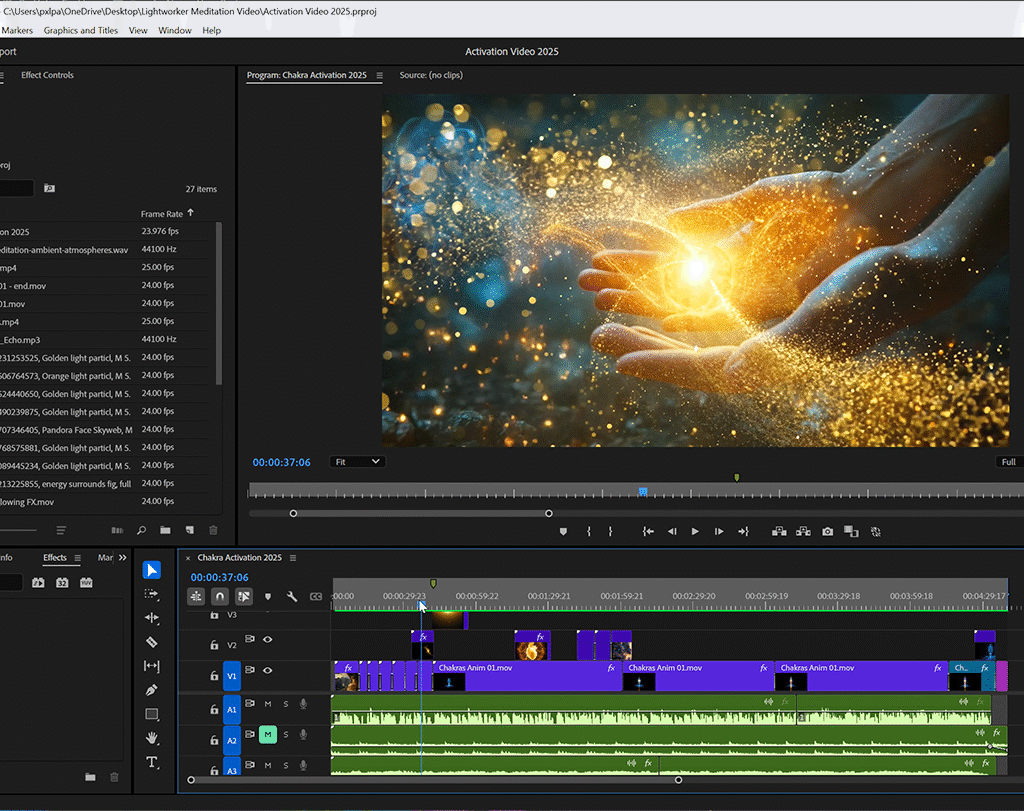Switch to the Effect Controls tab
The width and height of the screenshot is (1024, 811).
47,75
